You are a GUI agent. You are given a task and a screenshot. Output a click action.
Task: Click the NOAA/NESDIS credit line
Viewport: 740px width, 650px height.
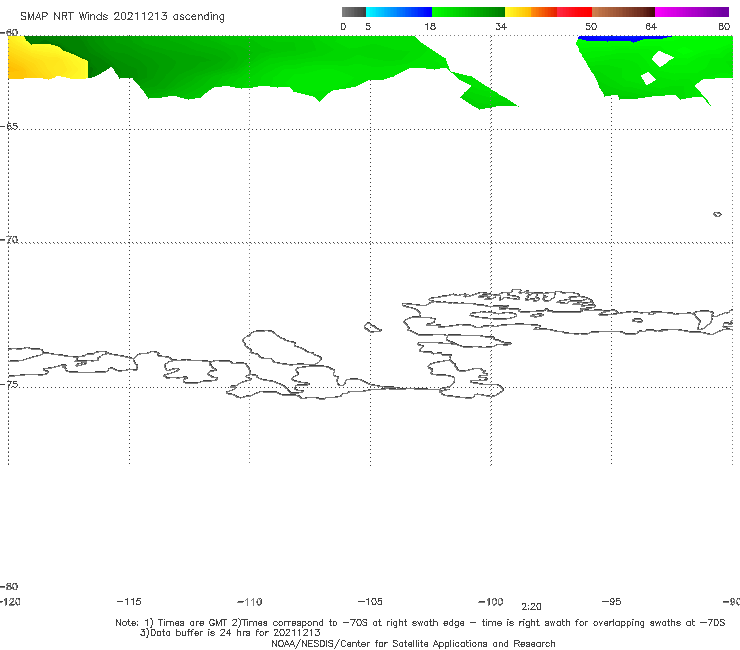click(413, 644)
